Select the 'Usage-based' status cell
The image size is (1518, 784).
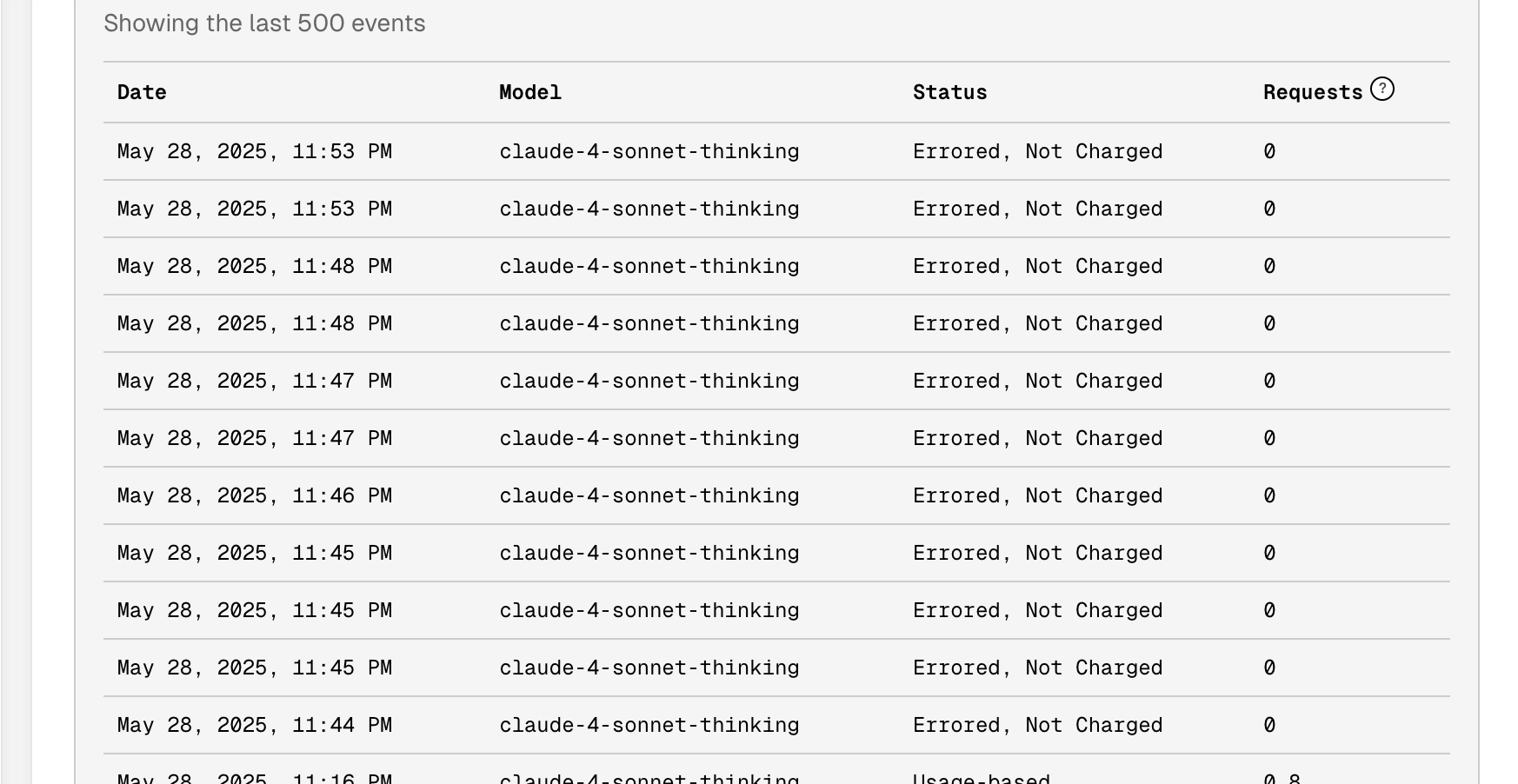982,778
